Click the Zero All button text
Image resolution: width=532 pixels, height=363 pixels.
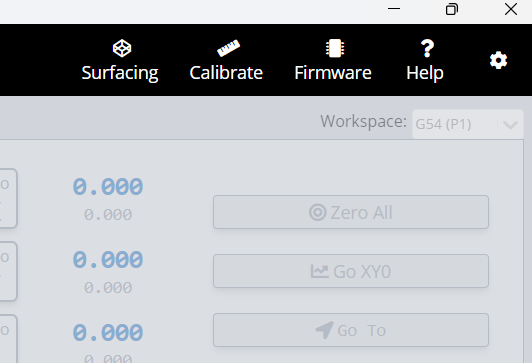click(x=361, y=213)
